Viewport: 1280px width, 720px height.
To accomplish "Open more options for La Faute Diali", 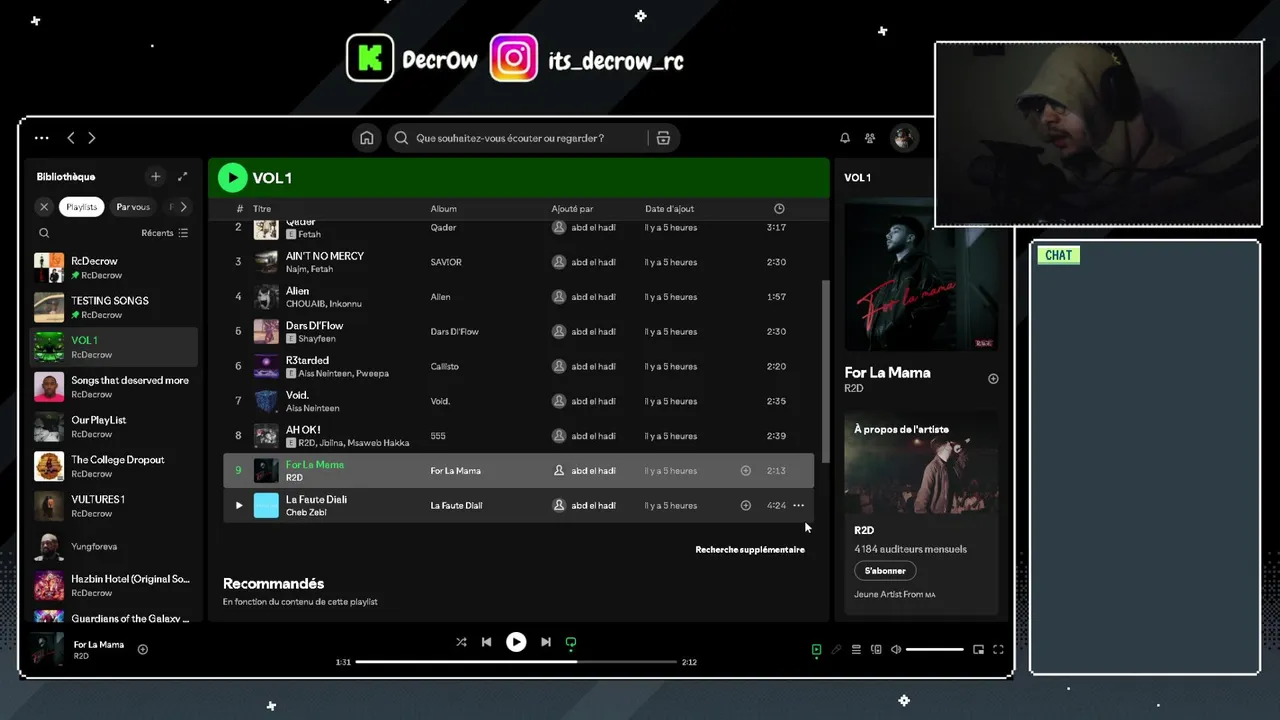I will point(798,505).
